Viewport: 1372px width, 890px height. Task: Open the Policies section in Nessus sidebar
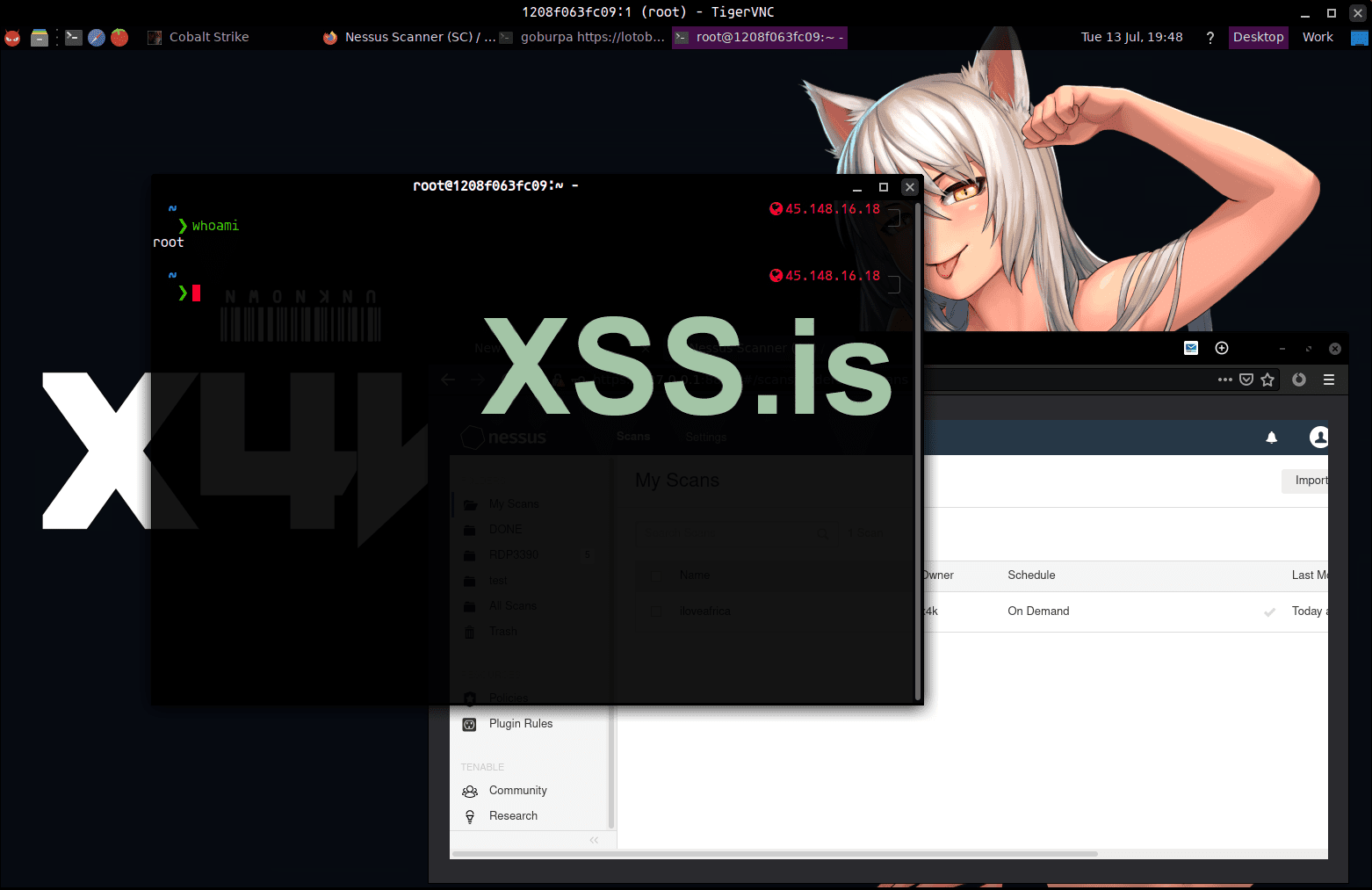click(509, 698)
